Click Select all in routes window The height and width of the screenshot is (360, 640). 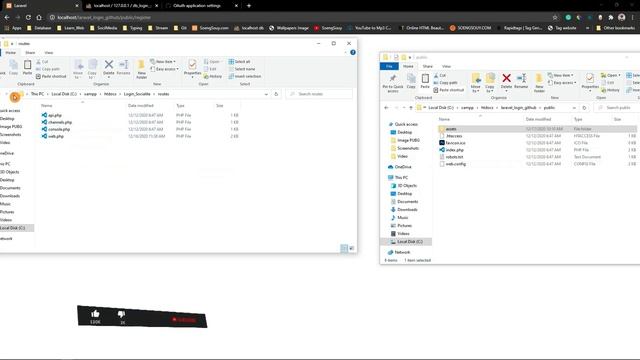click(239, 62)
